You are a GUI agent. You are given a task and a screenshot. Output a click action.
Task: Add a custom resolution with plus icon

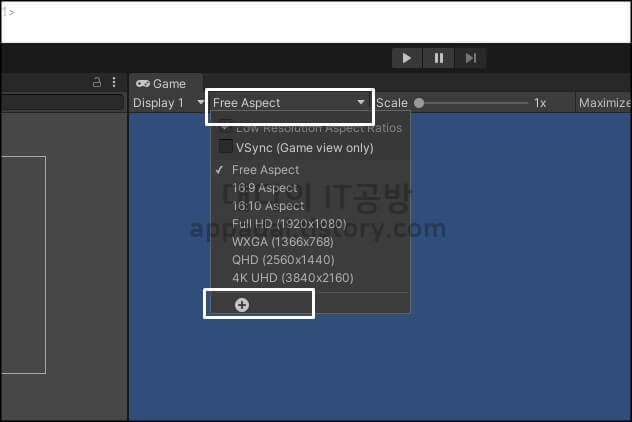click(x=242, y=305)
